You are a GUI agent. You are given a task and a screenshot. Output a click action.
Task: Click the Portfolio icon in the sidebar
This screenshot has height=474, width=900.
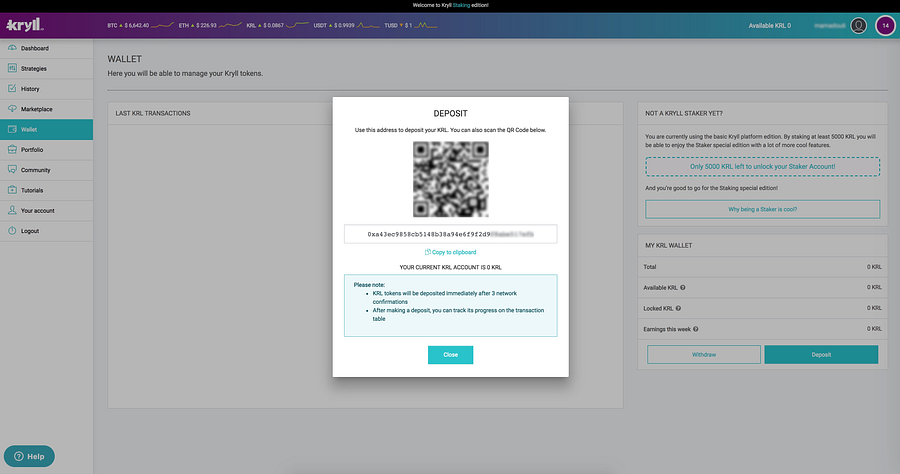tap(12, 149)
